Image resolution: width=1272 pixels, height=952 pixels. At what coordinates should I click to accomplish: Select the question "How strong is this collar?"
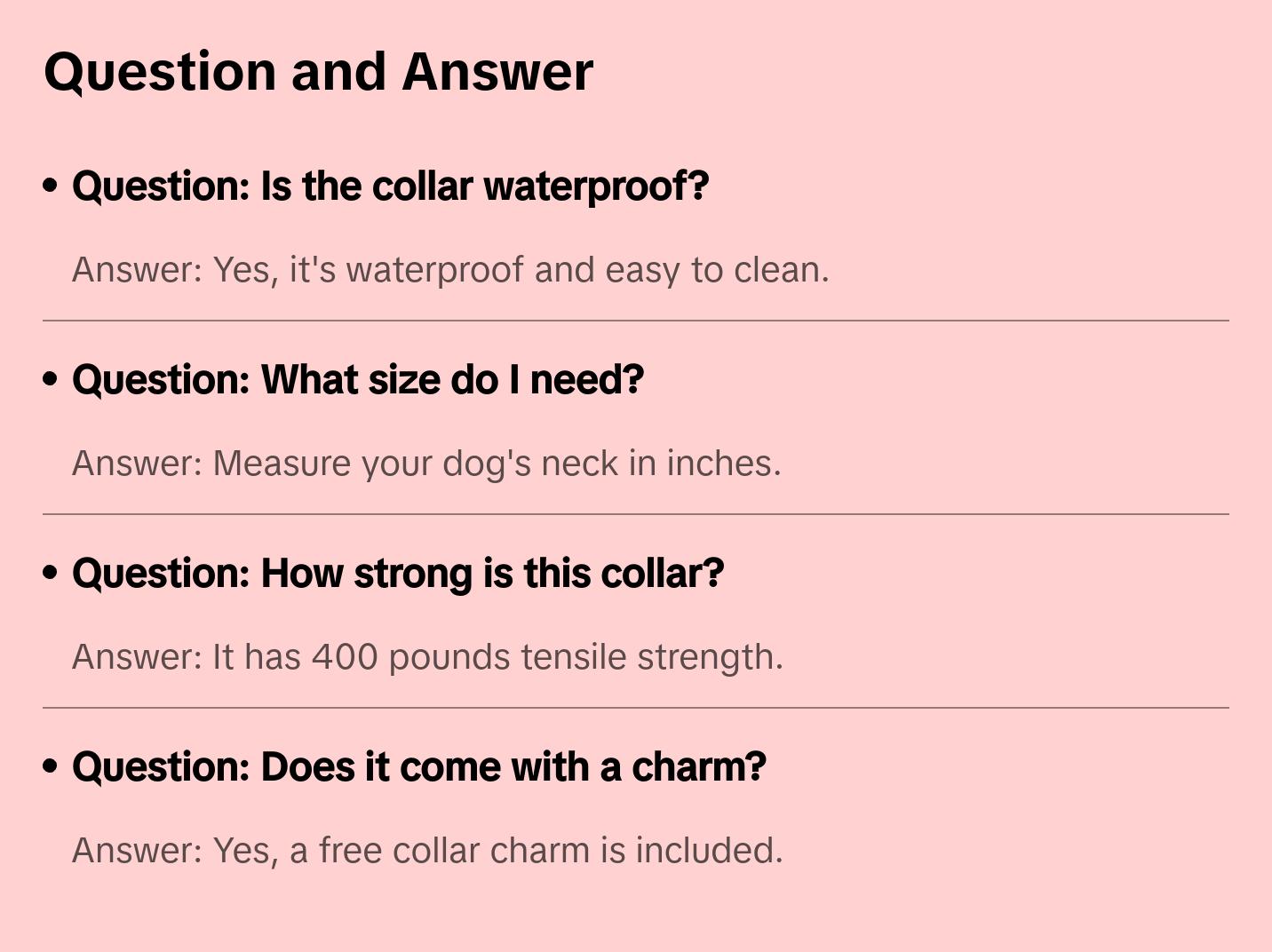click(x=398, y=574)
